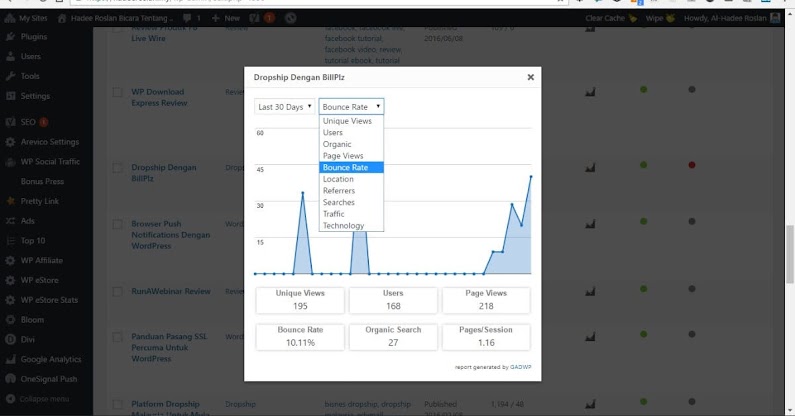Open Arevico Settings in sidebar

pos(49,142)
